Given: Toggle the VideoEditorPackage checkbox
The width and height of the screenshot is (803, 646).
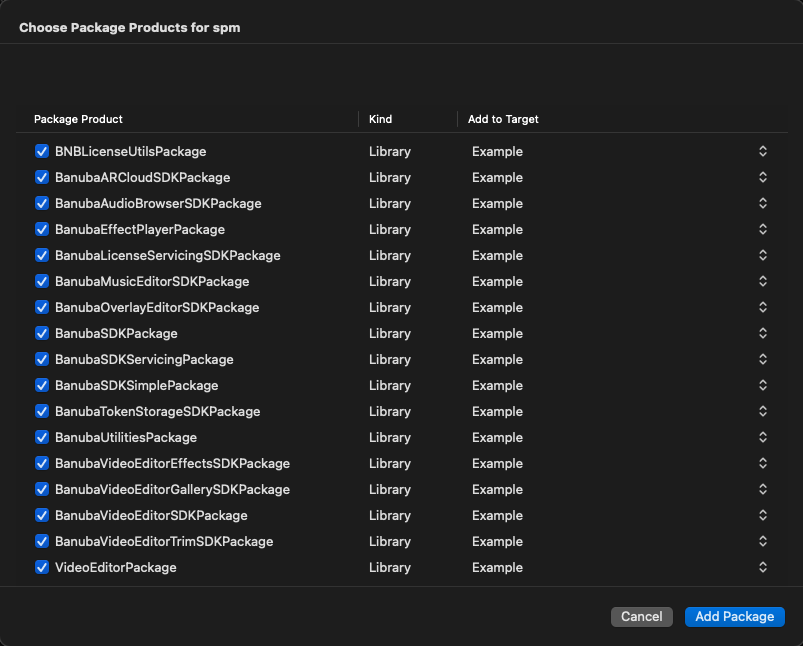Looking at the screenshot, I should click(x=42, y=567).
